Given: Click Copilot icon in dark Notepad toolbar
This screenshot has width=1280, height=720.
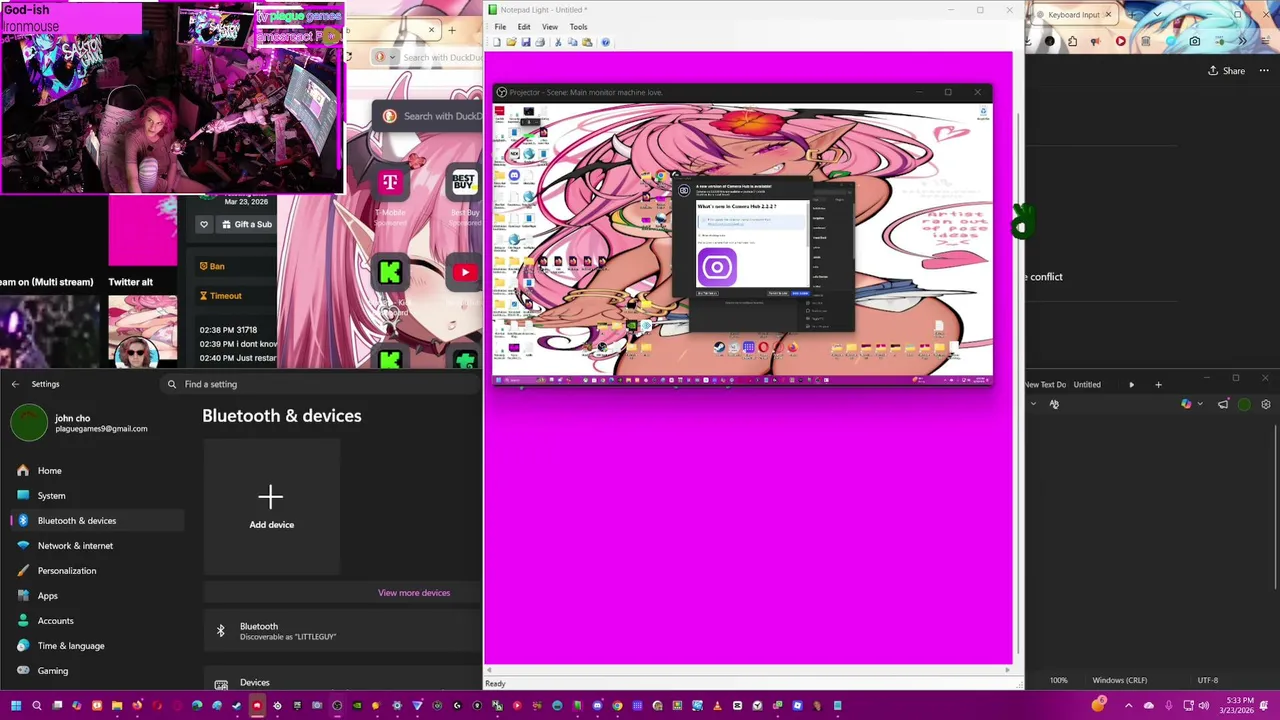Looking at the screenshot, I should pos(1186,404).
